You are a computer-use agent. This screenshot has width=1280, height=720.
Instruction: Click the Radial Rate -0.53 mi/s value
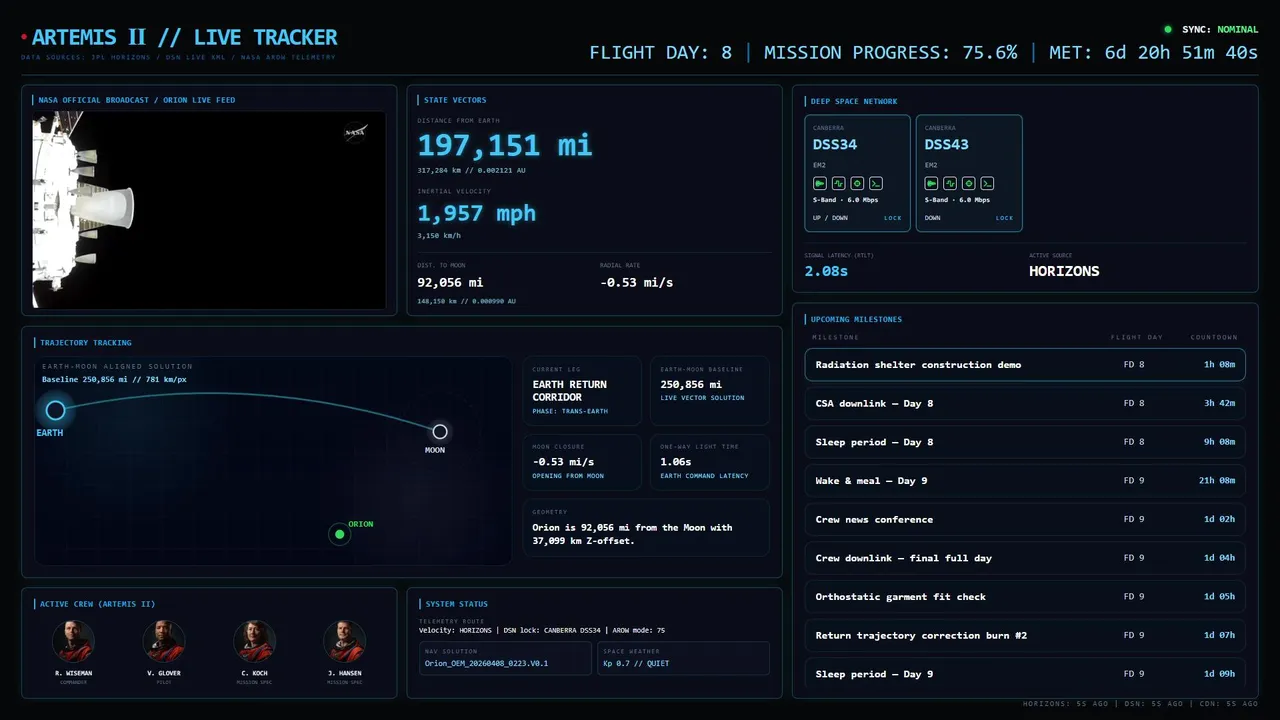(x=637, y=282)
